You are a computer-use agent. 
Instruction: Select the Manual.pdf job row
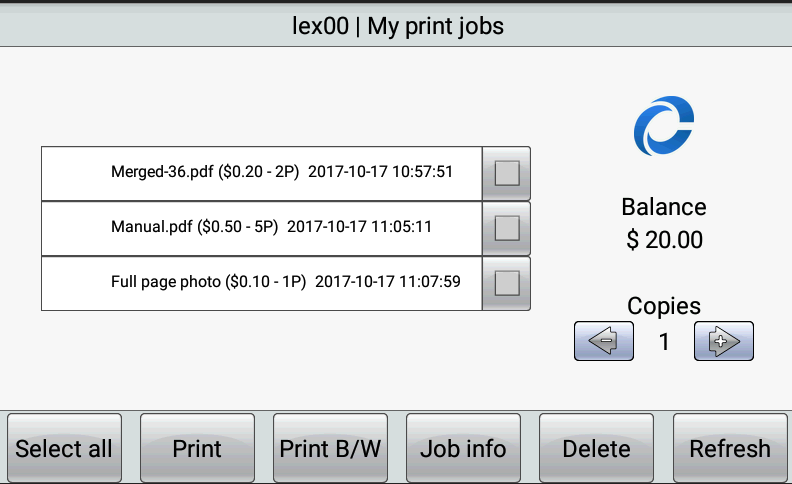(x=262, y=228)
